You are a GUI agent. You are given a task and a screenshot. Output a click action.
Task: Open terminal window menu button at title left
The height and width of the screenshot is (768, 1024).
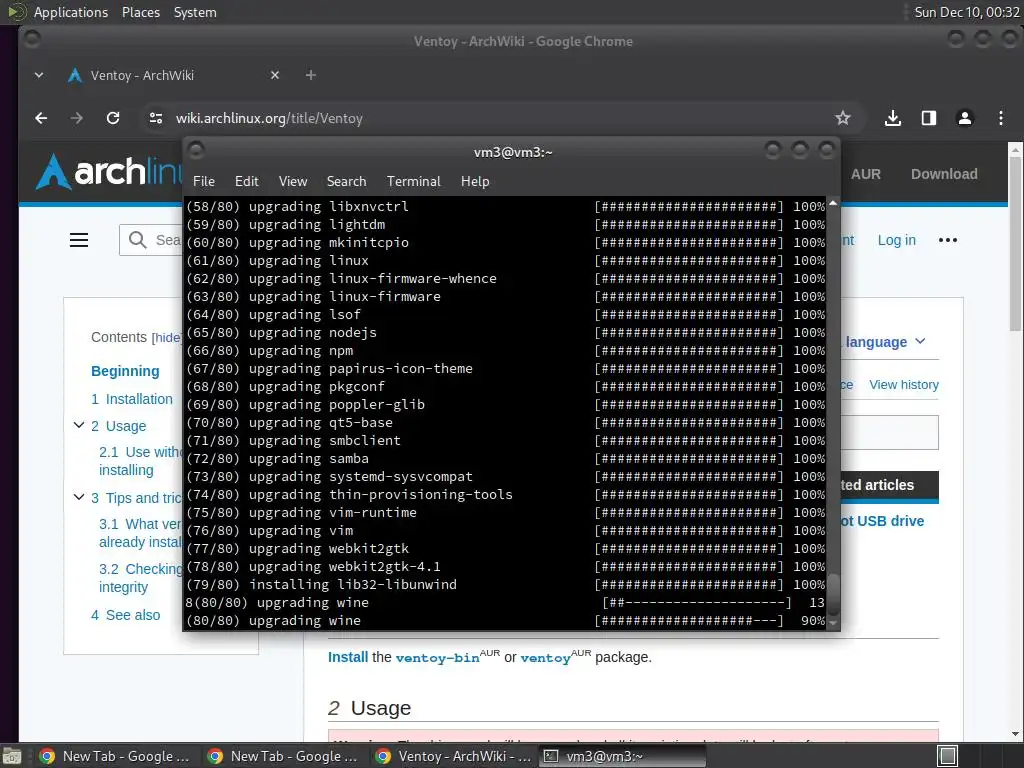[x=197, y=151]
